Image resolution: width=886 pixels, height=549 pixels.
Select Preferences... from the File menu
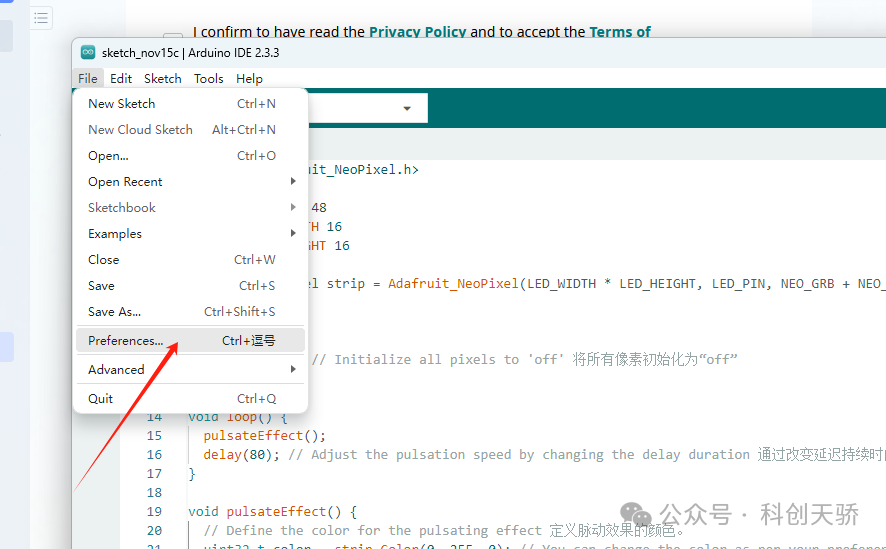coord(126,341)
